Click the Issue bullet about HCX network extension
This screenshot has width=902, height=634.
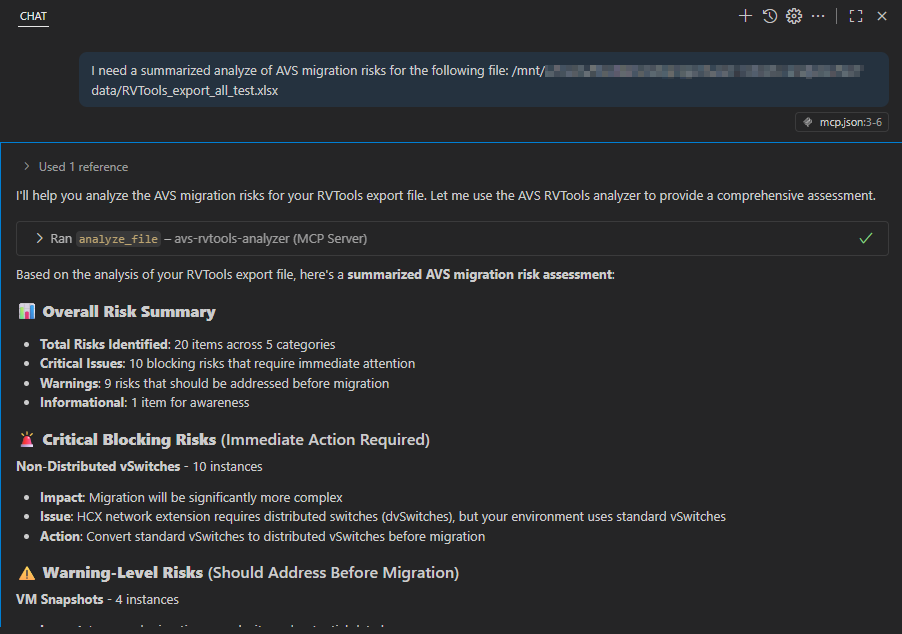pos(383,517)
